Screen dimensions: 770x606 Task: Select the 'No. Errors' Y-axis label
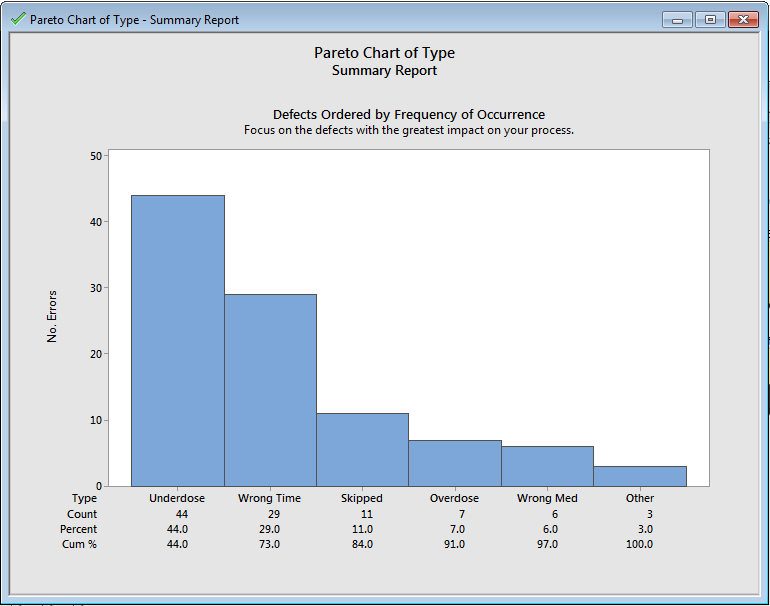(x=52, y=316)
